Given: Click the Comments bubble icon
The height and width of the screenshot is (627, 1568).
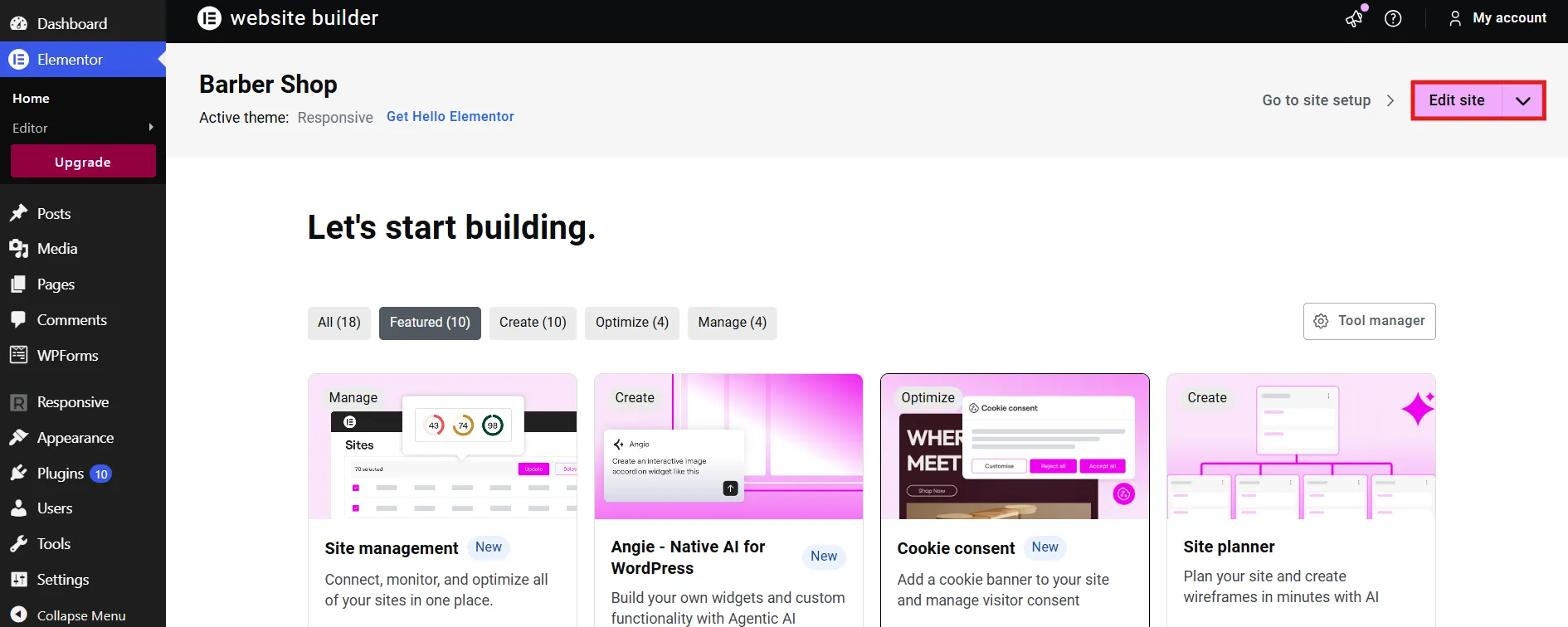Looking at the screenshot, I should point(18,320).
